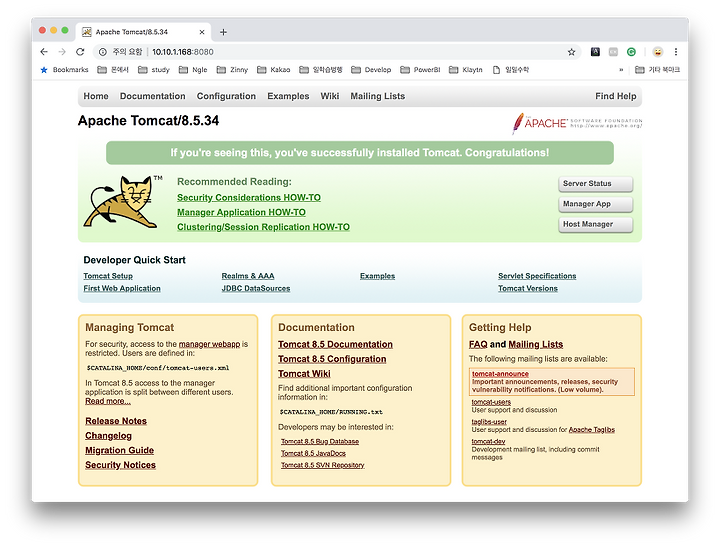Screen dimensions: 720x547
Task: Open the JDBC DataSources link
Action: point(256,288)
